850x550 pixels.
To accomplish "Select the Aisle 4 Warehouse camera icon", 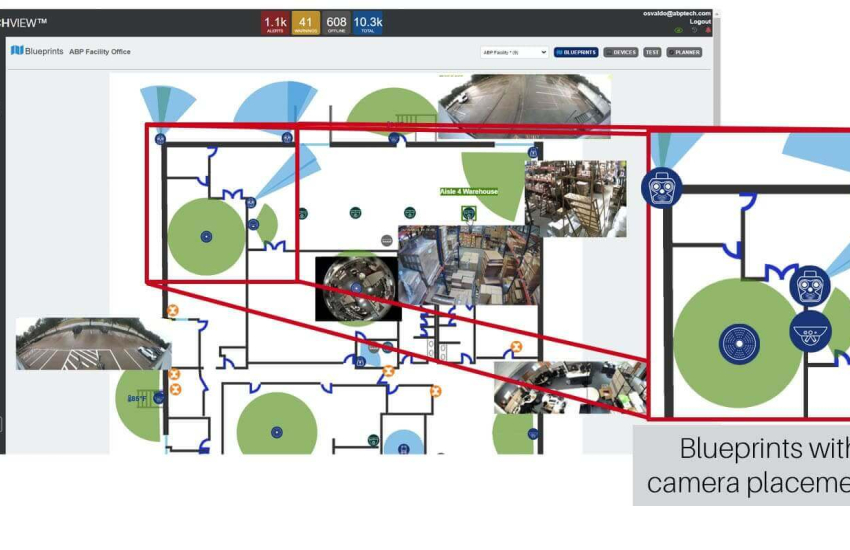I will pos(468,212).
